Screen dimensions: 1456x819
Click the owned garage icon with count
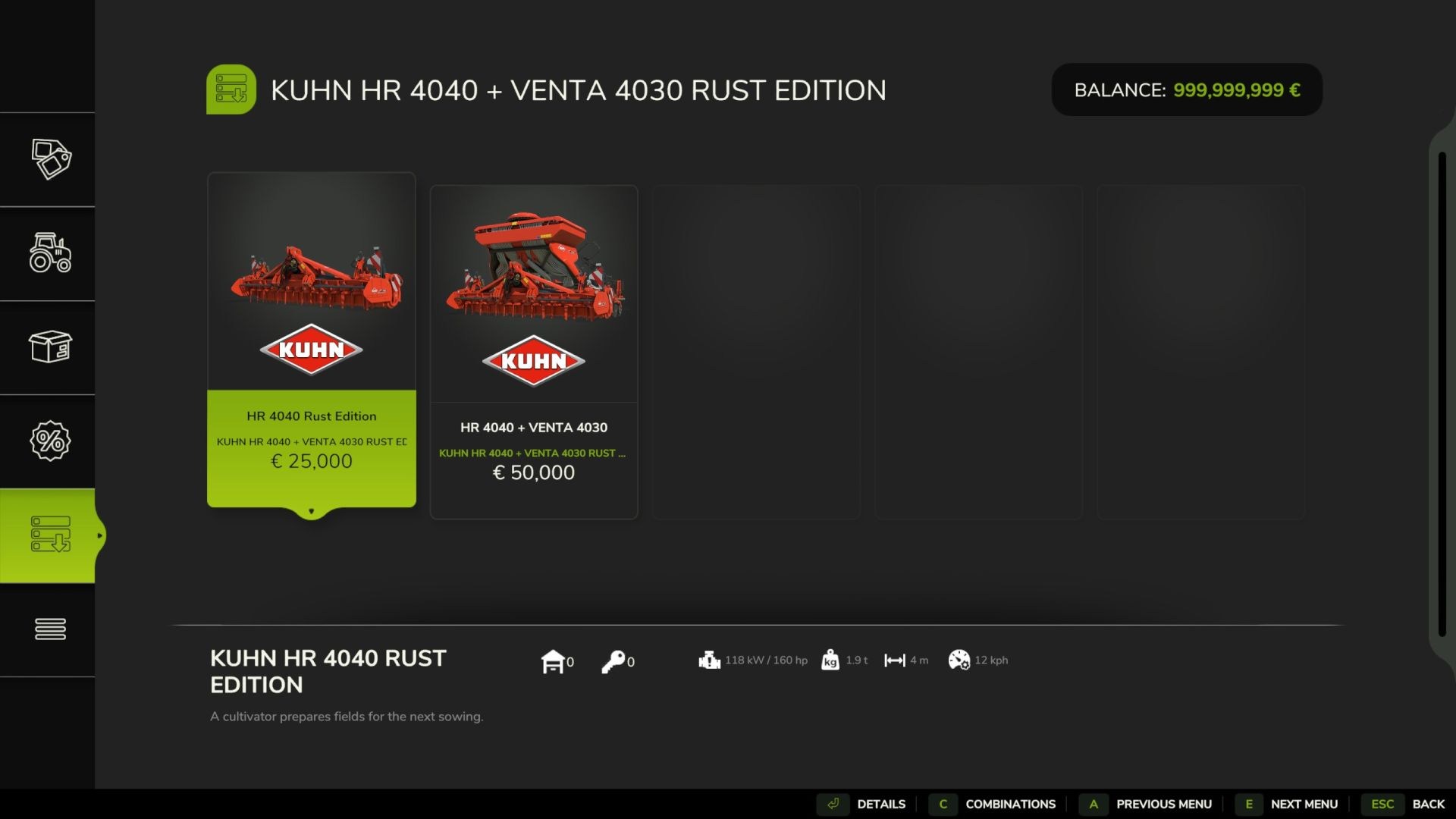coord(557,661)
